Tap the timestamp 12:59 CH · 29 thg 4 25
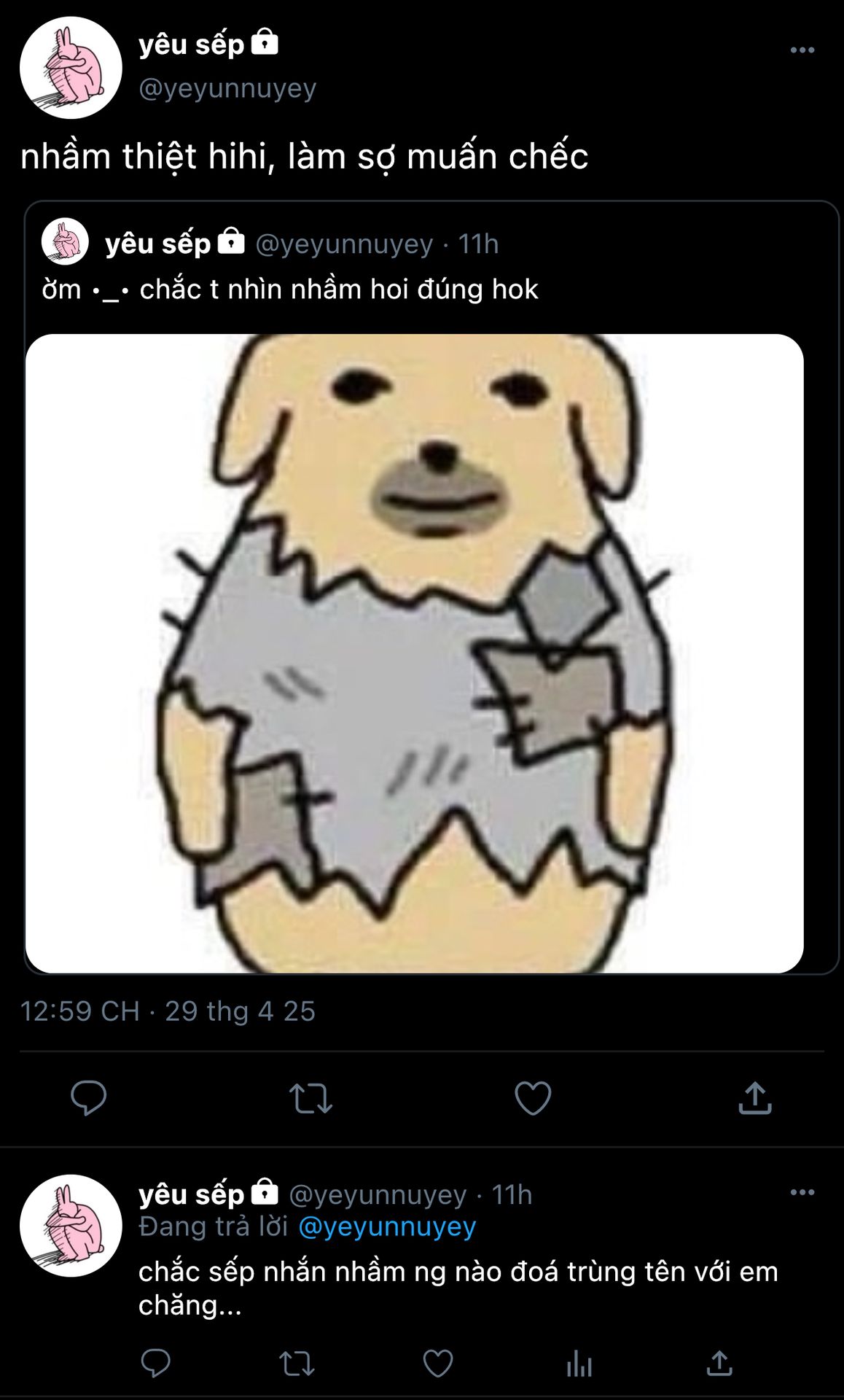Image resolution: width=844 pixels, height=1400 pixels. click(x=168, y=1011)
